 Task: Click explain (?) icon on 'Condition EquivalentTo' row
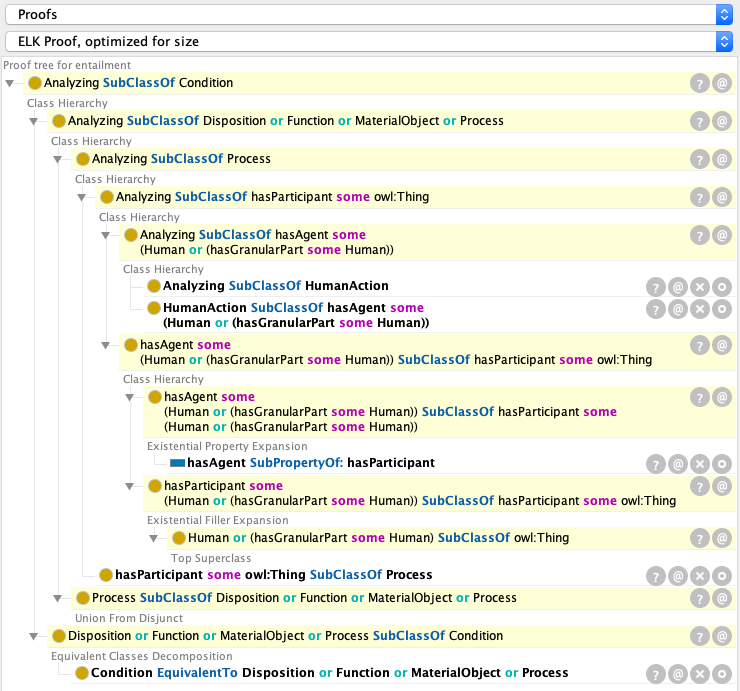pos(656,674)
